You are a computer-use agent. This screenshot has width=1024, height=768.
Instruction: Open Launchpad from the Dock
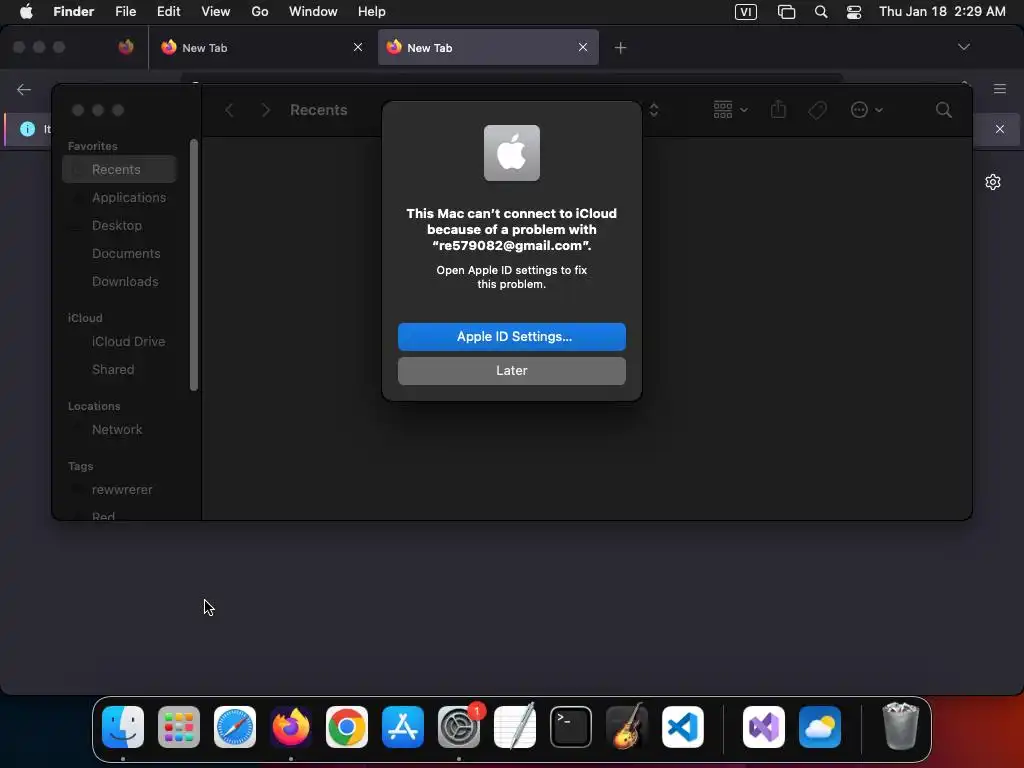[x=179, y=727]
